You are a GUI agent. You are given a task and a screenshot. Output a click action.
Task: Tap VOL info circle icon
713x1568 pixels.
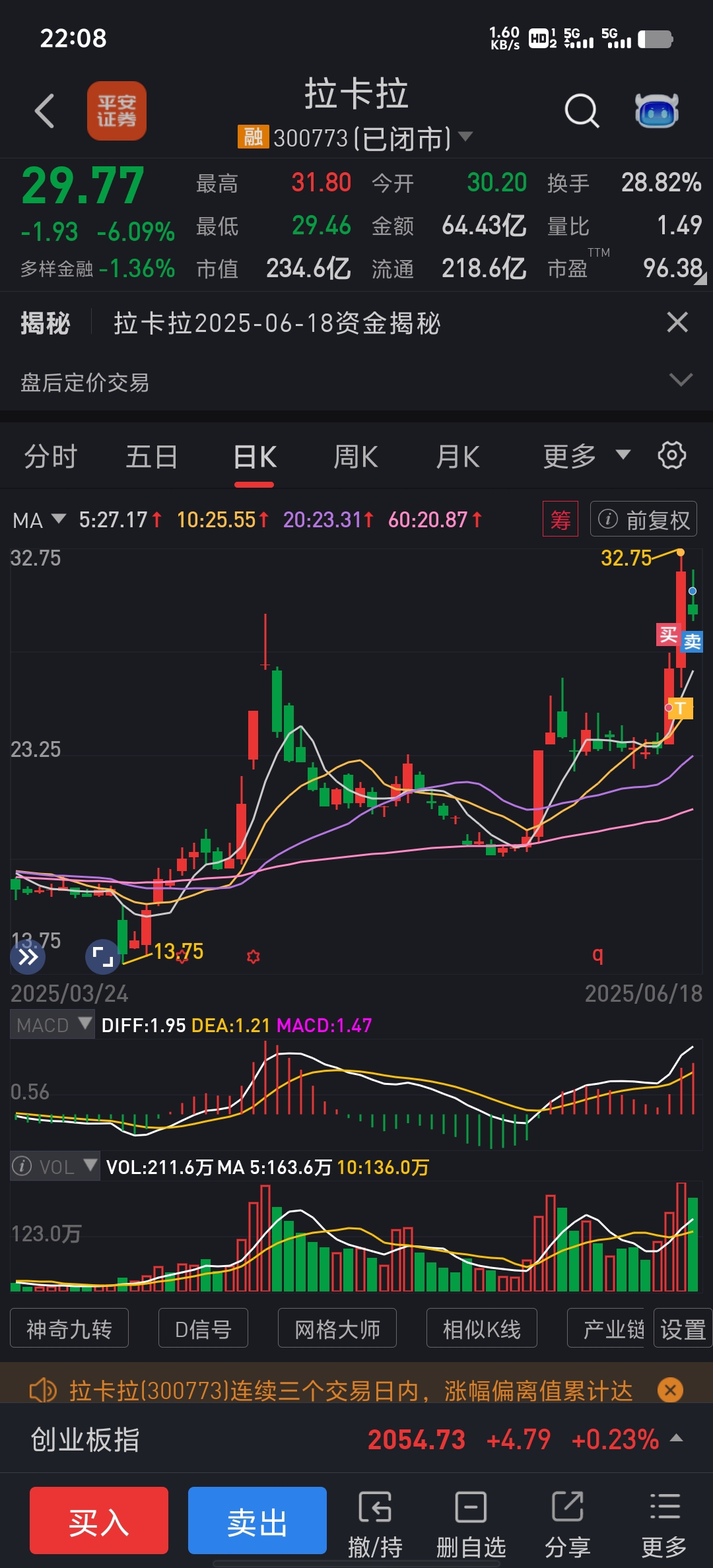pos(22,1166)
